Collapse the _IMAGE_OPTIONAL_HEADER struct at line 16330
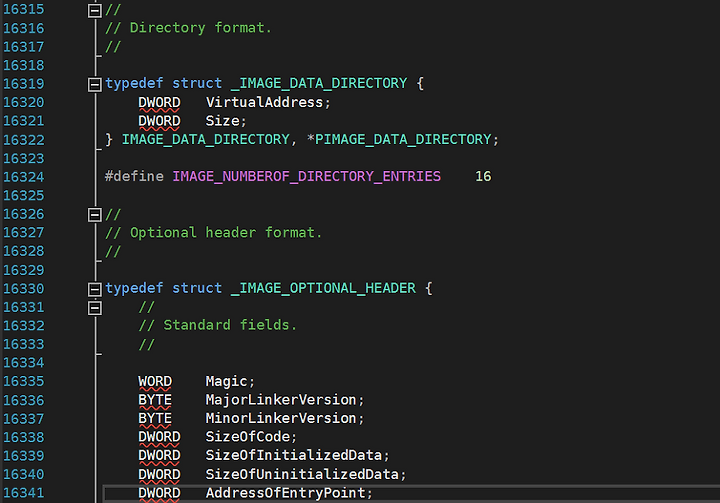Screen dimensions: 720x503 coord(95,289)
